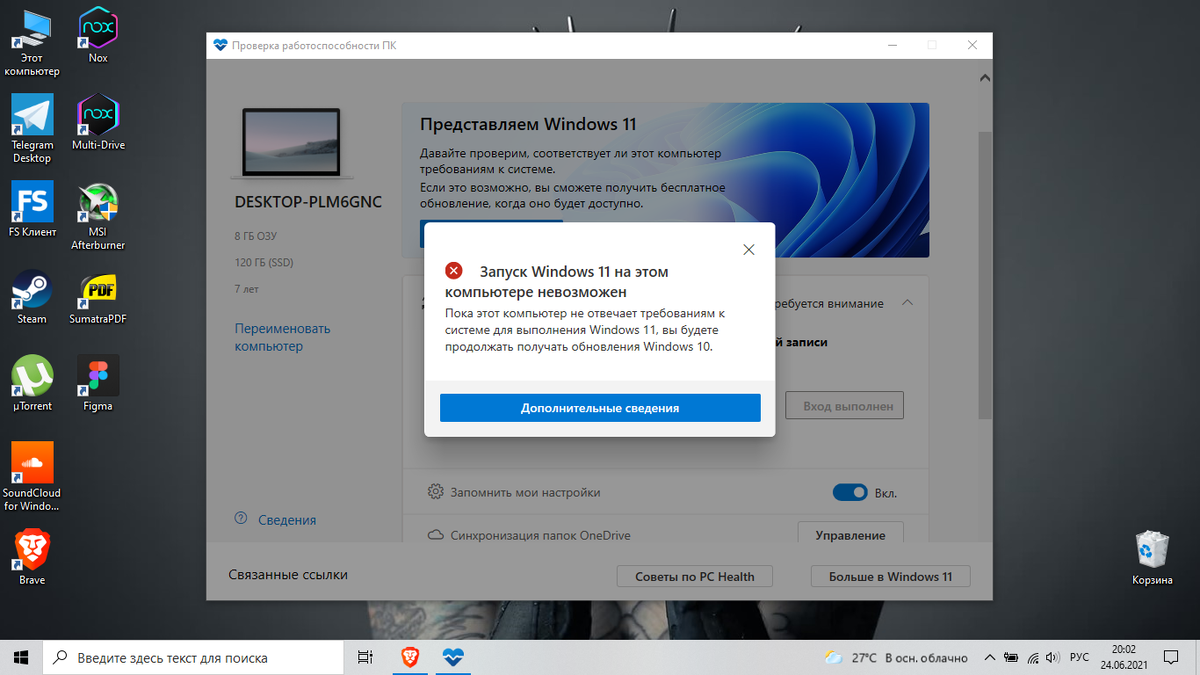Toggle Запомнить мои настройки switch
The image size is (1200, 675).
pyautogui.click(x=850, y=492)
